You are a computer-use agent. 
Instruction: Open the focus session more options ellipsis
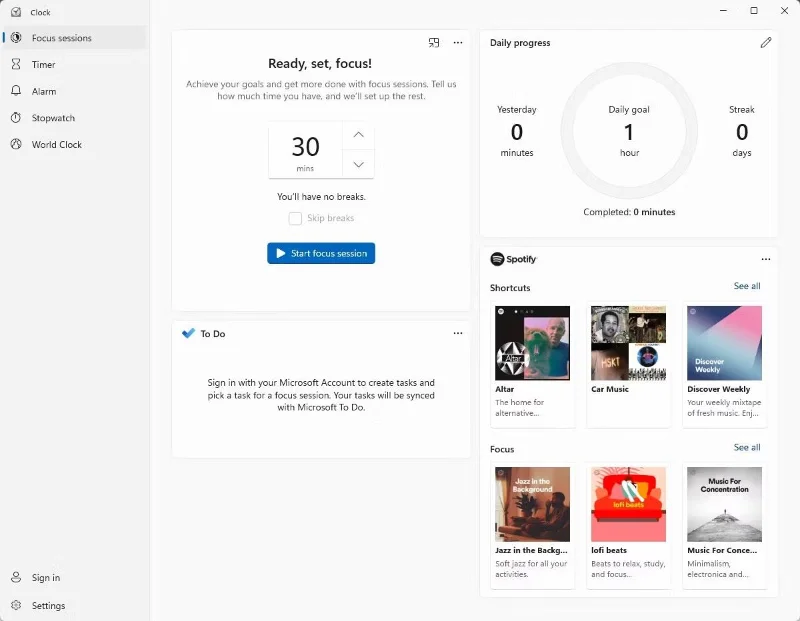(458, 43)
